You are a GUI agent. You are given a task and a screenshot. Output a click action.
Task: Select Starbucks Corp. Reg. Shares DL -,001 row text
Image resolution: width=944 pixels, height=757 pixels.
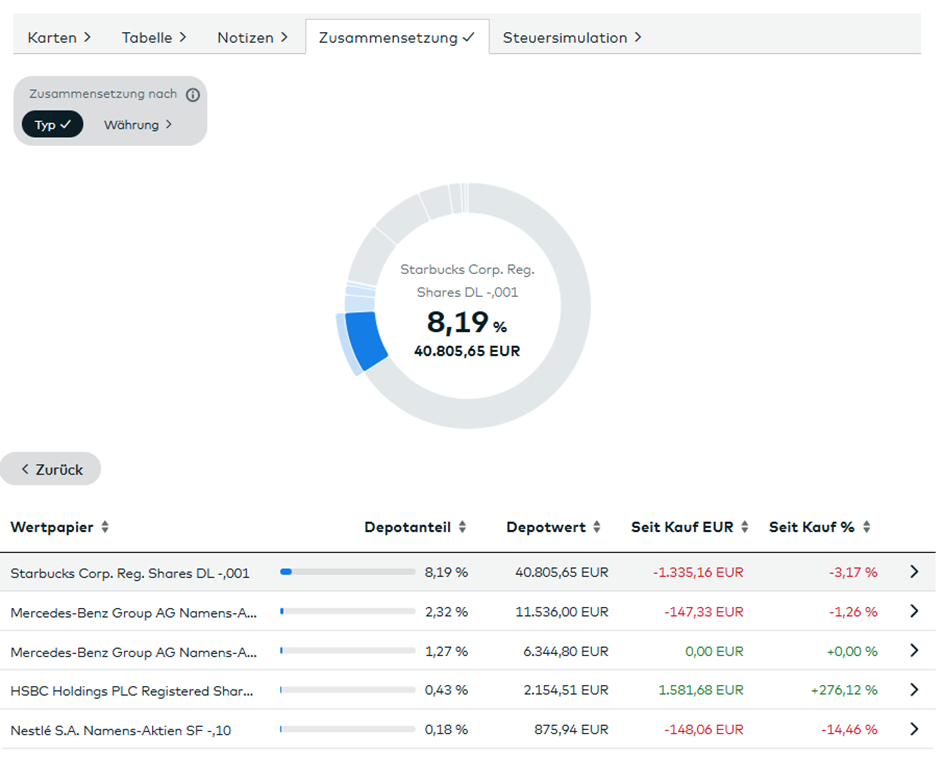130,573
